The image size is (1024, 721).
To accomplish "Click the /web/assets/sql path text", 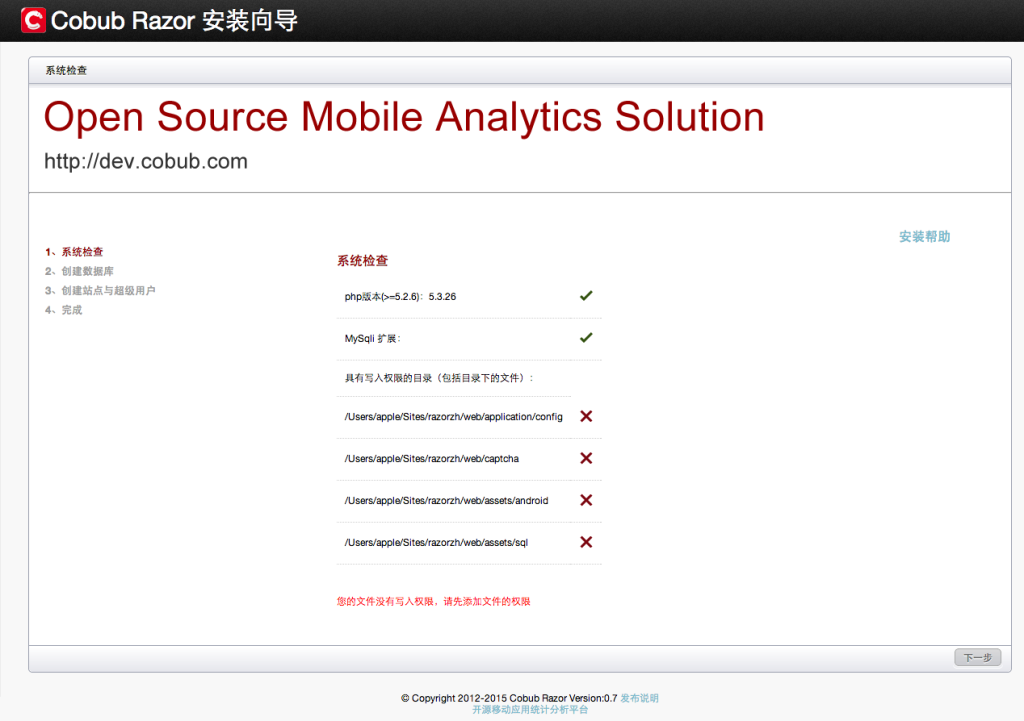I will click(x=436, y=543).
